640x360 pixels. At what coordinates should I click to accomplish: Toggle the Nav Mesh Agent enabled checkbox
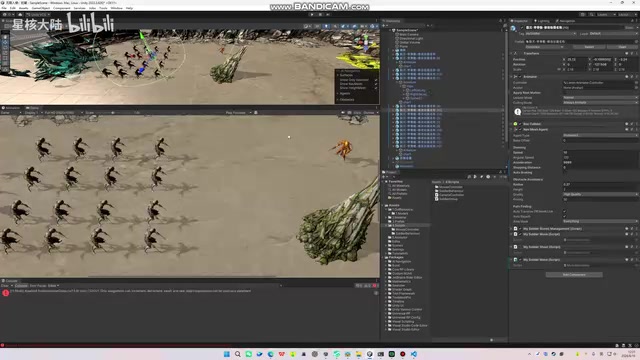[520, 129]
